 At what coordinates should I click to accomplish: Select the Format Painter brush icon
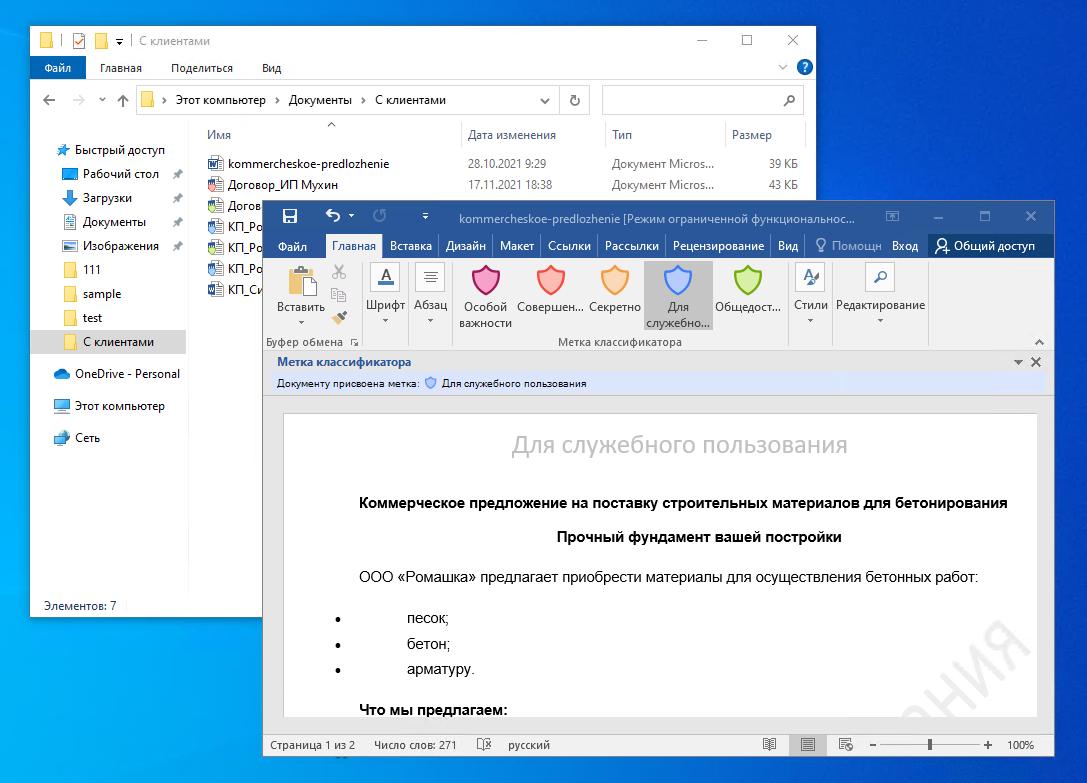[x=339, y=318]
